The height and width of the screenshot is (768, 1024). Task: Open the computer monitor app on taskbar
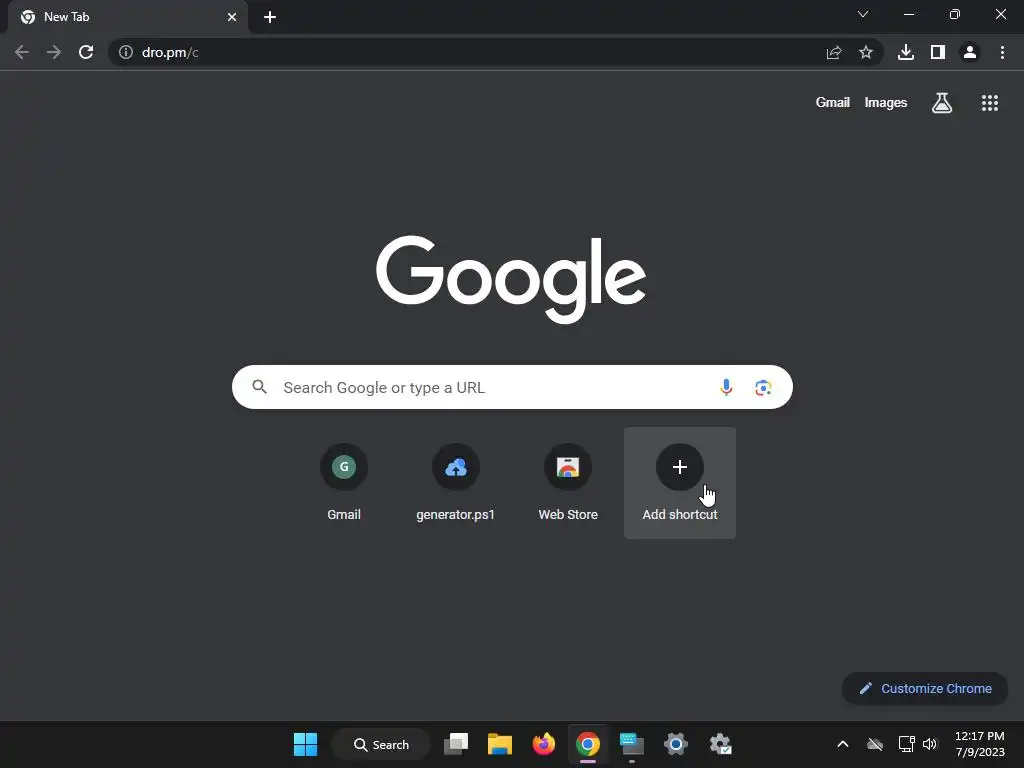(632, 744)
